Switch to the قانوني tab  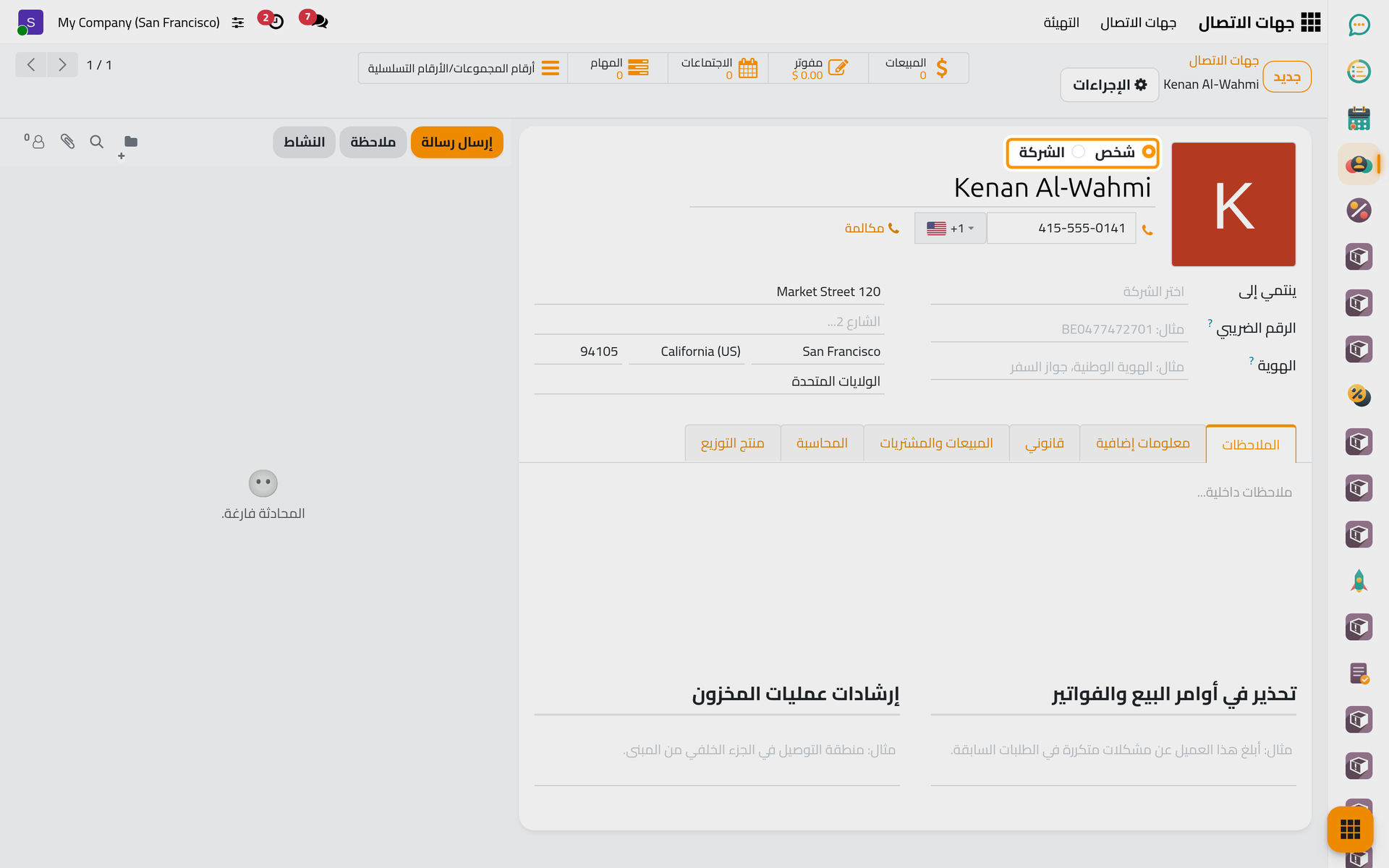click(x=1044, y=443)
